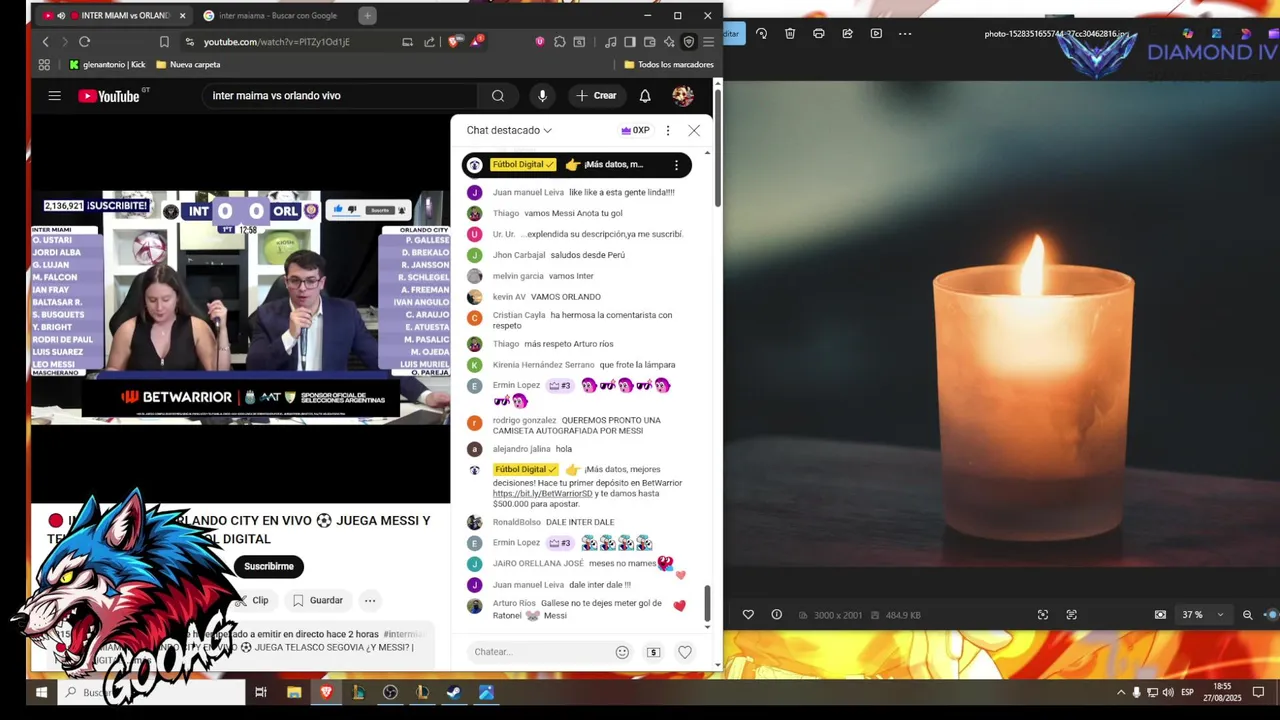Viewport: 1280px width, 720px height.
Task: Delete the image in Photos viewer
Action: pos(790,33)
